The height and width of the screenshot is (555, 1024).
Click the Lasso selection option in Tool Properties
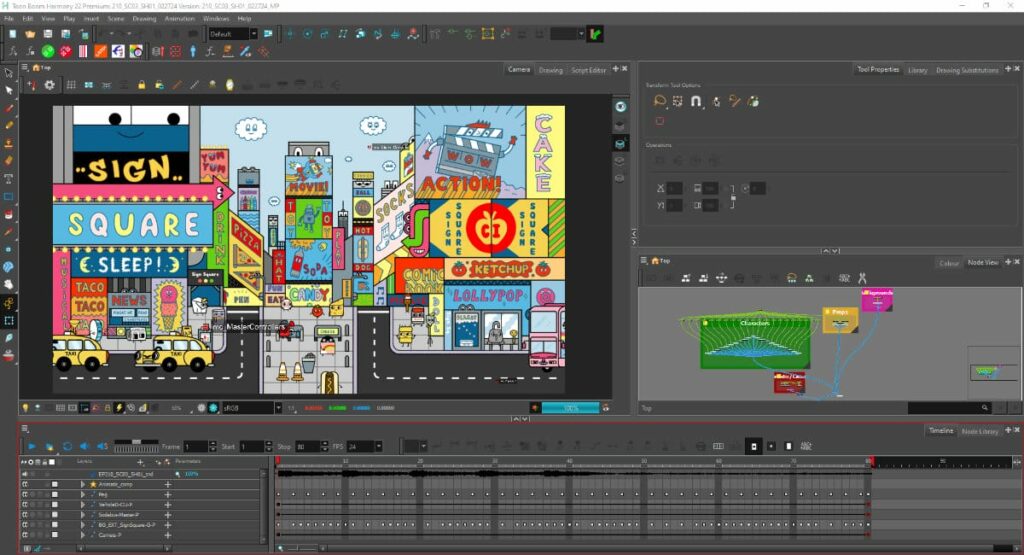tap(659, 101)
